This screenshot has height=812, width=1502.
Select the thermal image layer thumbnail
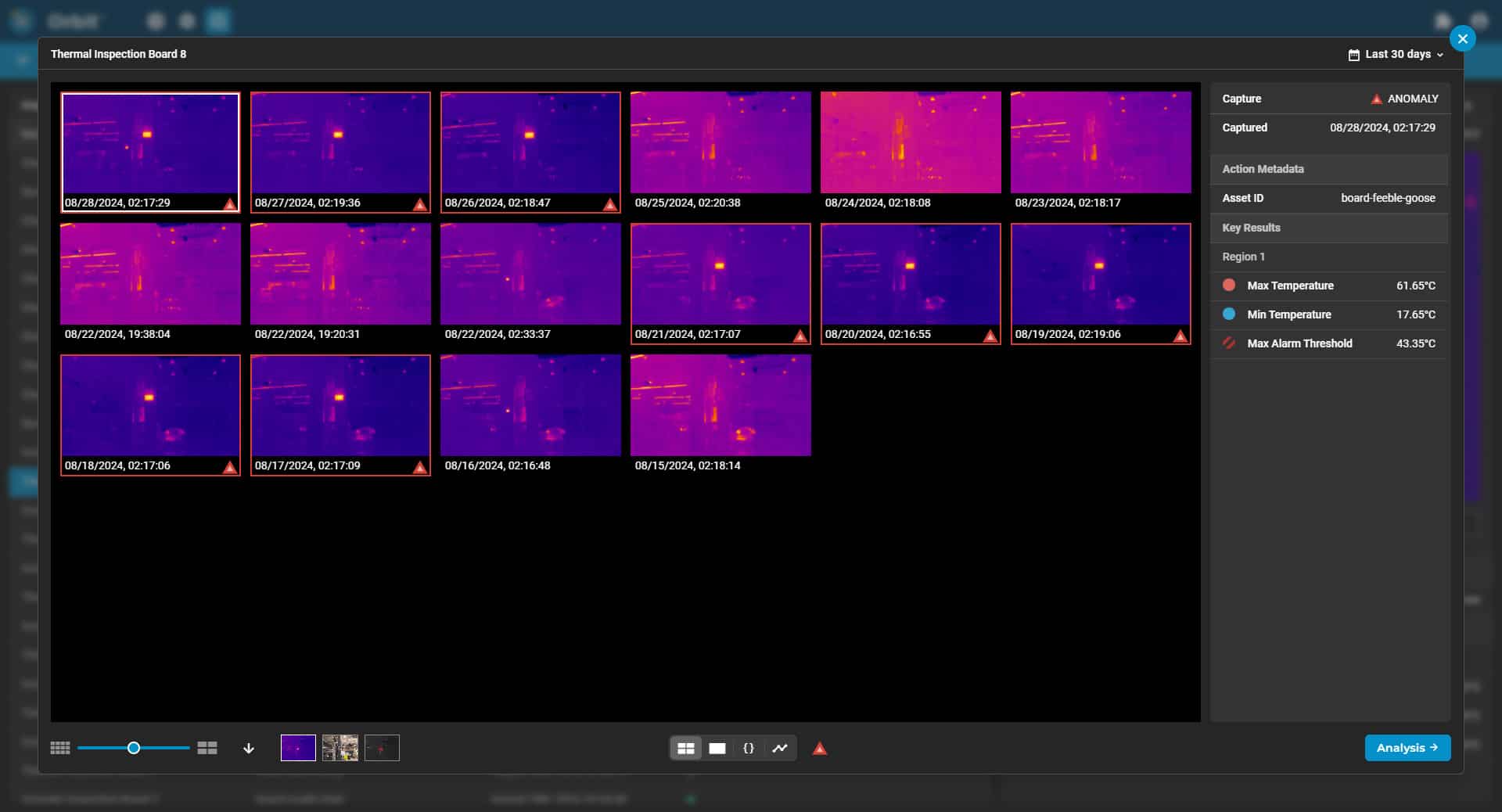click(298, 749)
